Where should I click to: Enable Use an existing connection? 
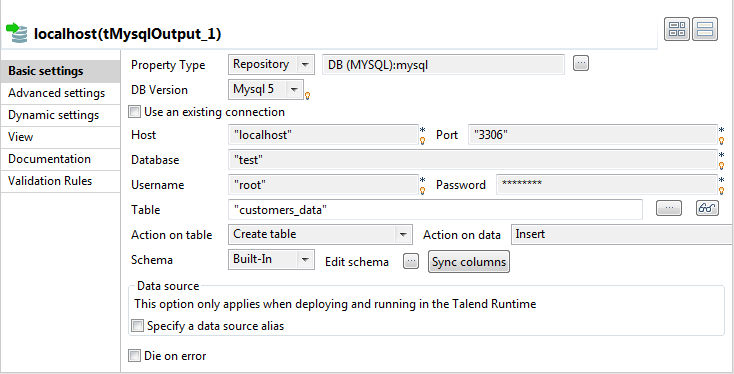point(134,112)
